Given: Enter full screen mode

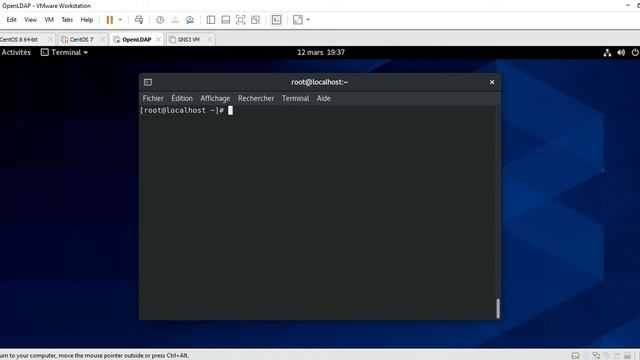Looking at the screenshot, I should [x=240, y=20].
